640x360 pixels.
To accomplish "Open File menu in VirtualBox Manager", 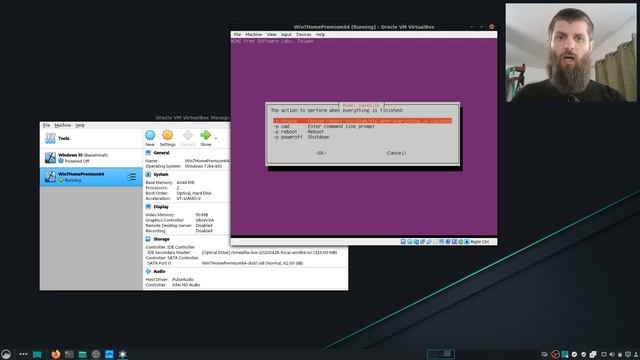I will pyautogui.click(x=47, y=125).
